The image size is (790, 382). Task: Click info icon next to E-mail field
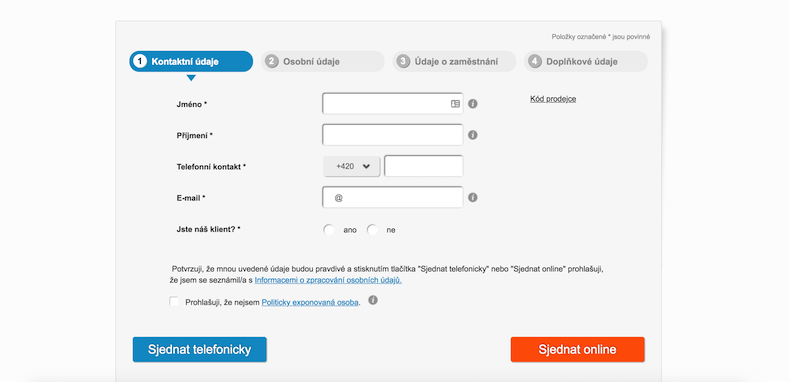[473, 198]
